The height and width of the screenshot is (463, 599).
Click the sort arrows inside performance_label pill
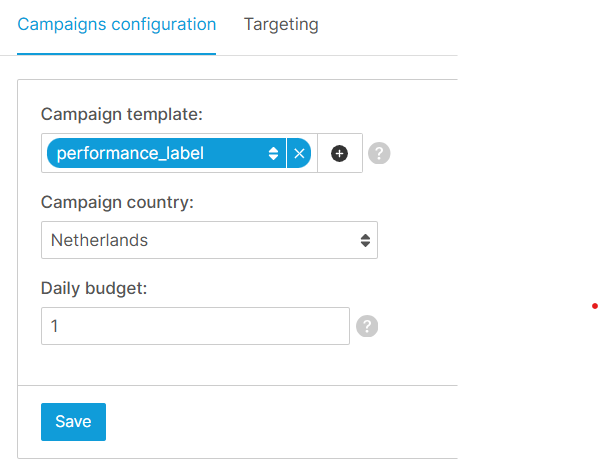(273, 153)
